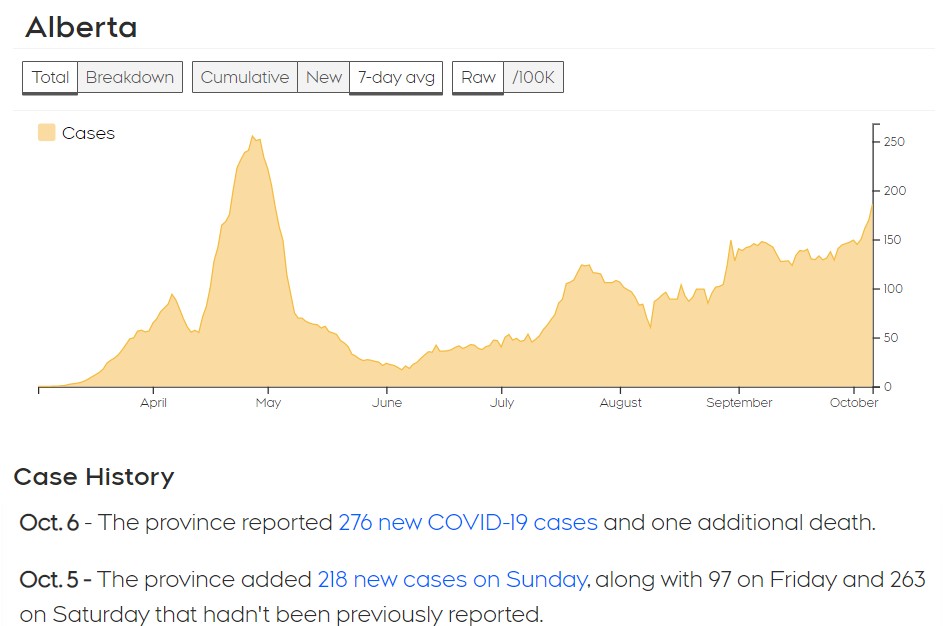Screen dimensions: 943x626
Task: Click the Cases legend label
Action: pos(88,133)
